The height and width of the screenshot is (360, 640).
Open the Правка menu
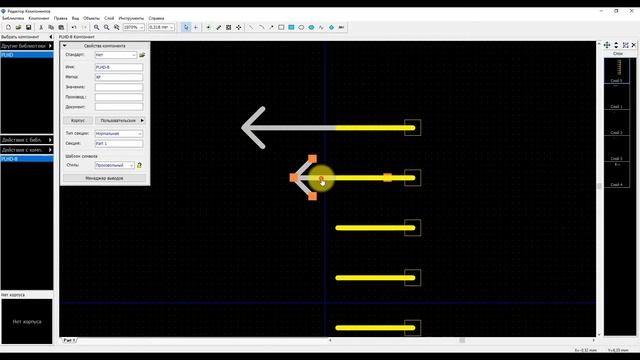(x=60, y=18)
